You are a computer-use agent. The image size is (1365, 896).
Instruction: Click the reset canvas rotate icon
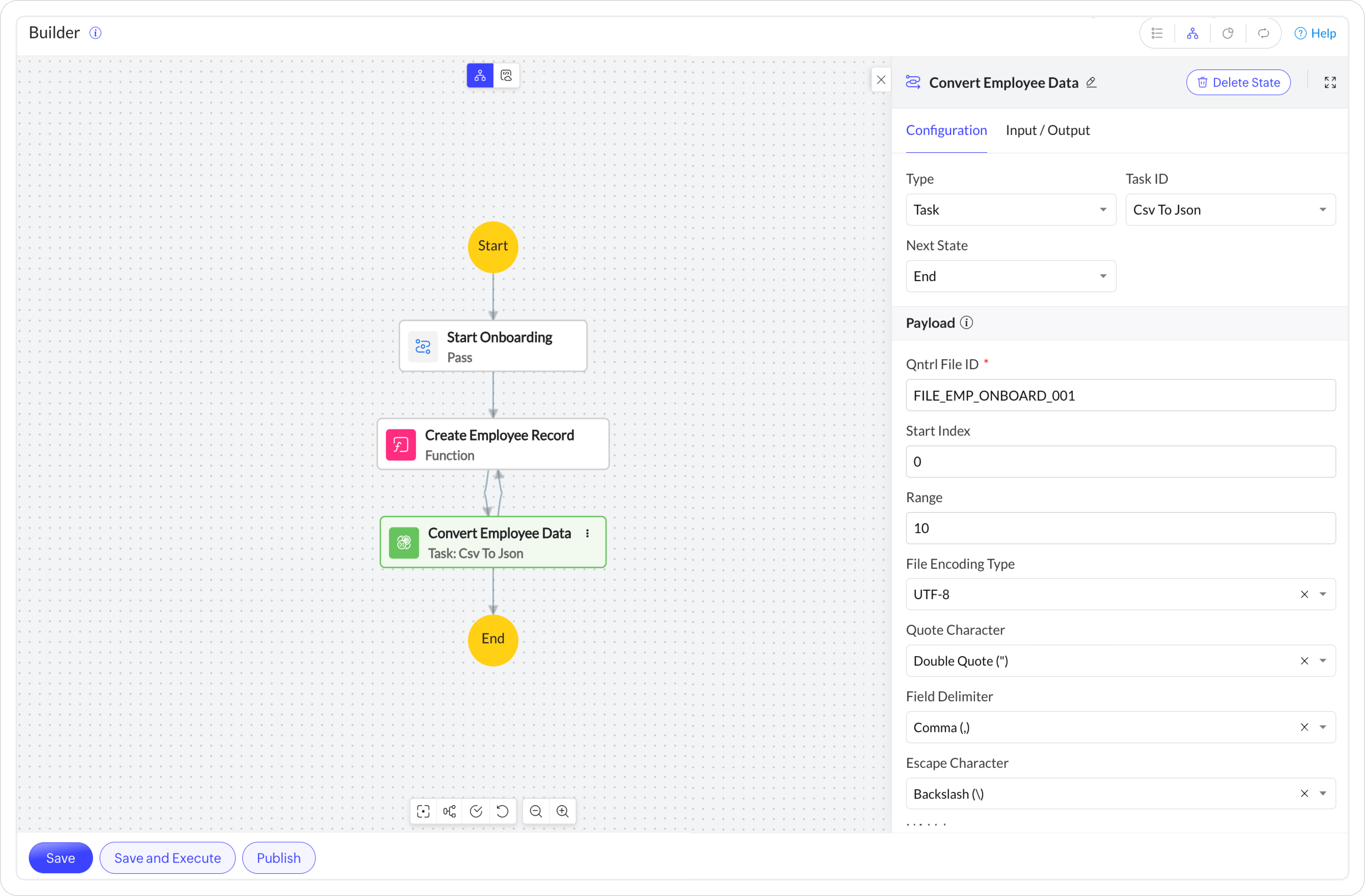[502, 811]
